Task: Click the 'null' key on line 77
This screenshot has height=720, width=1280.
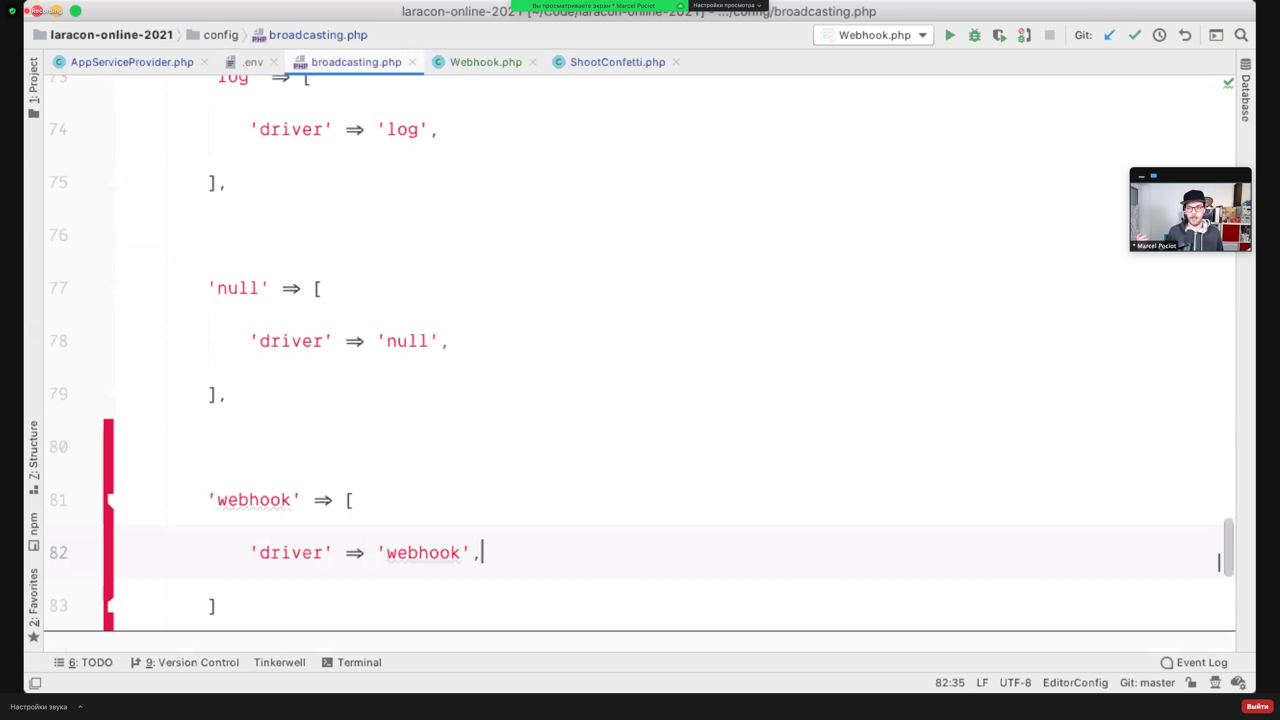Action: point(238,288)
